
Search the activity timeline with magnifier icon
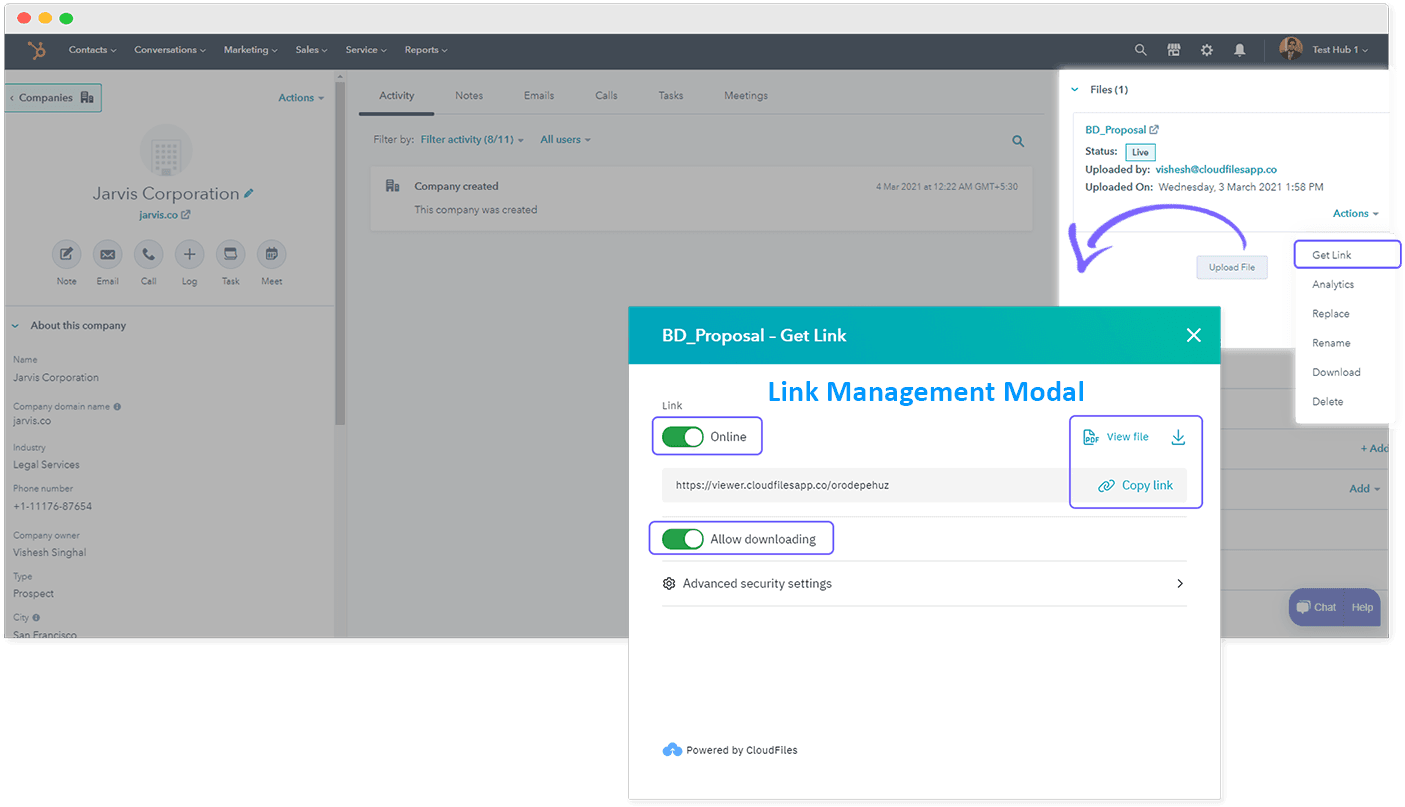click(x=1018, y=141)
